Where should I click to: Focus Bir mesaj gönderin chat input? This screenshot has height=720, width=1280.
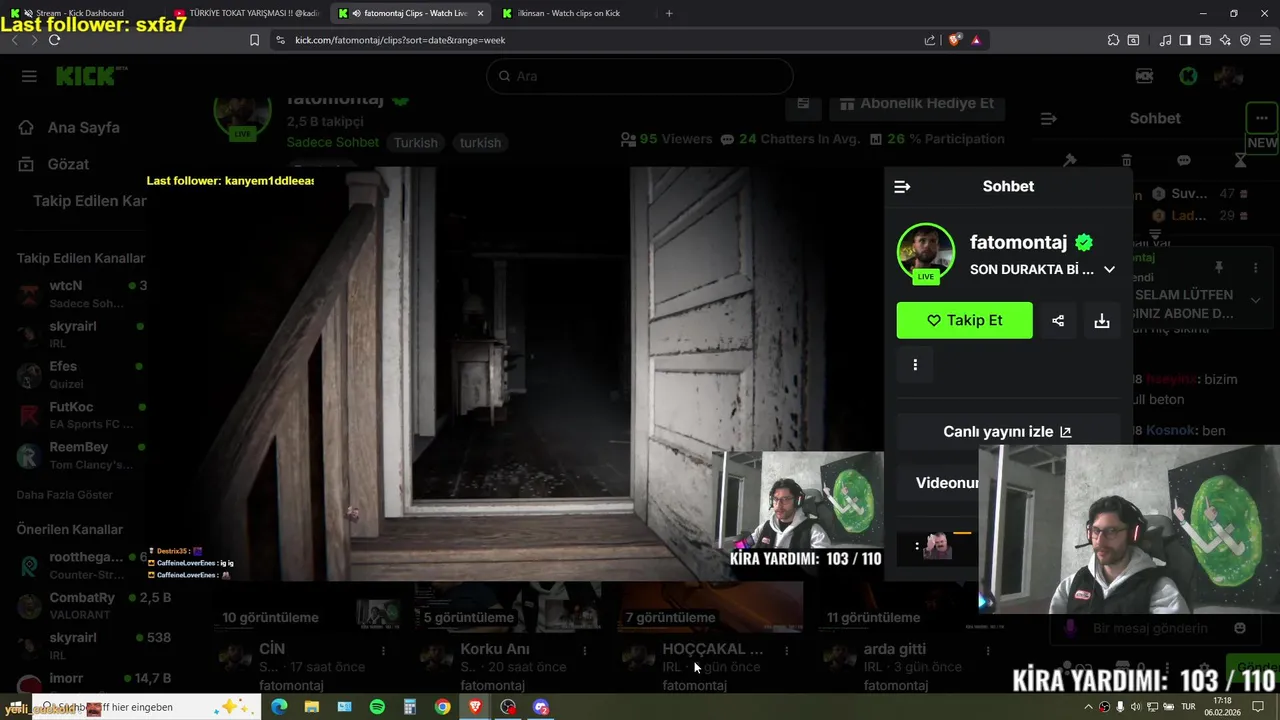pyautogui.click(x=1150, y=628)
